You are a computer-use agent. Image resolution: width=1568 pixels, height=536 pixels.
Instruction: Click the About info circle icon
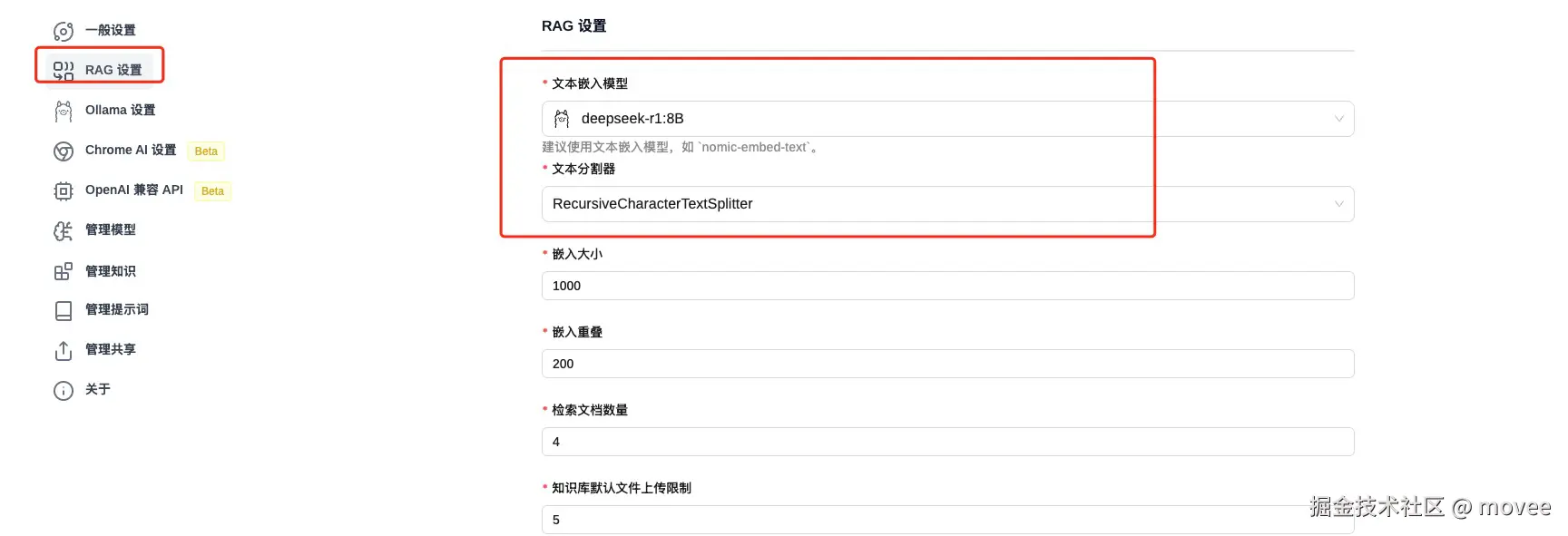tap(64, 391)
